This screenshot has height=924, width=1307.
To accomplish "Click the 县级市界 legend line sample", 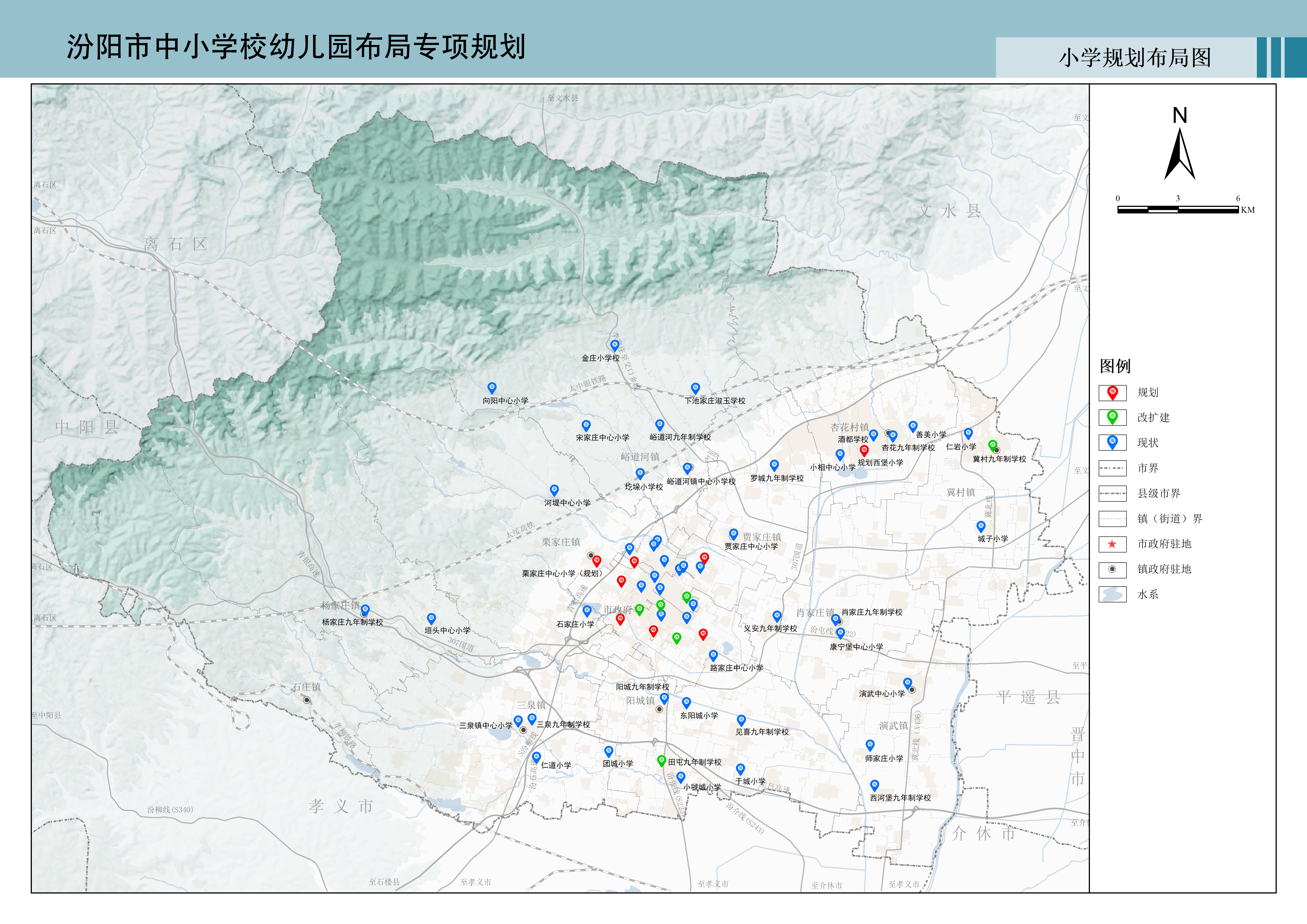I will coord(1112,494).
